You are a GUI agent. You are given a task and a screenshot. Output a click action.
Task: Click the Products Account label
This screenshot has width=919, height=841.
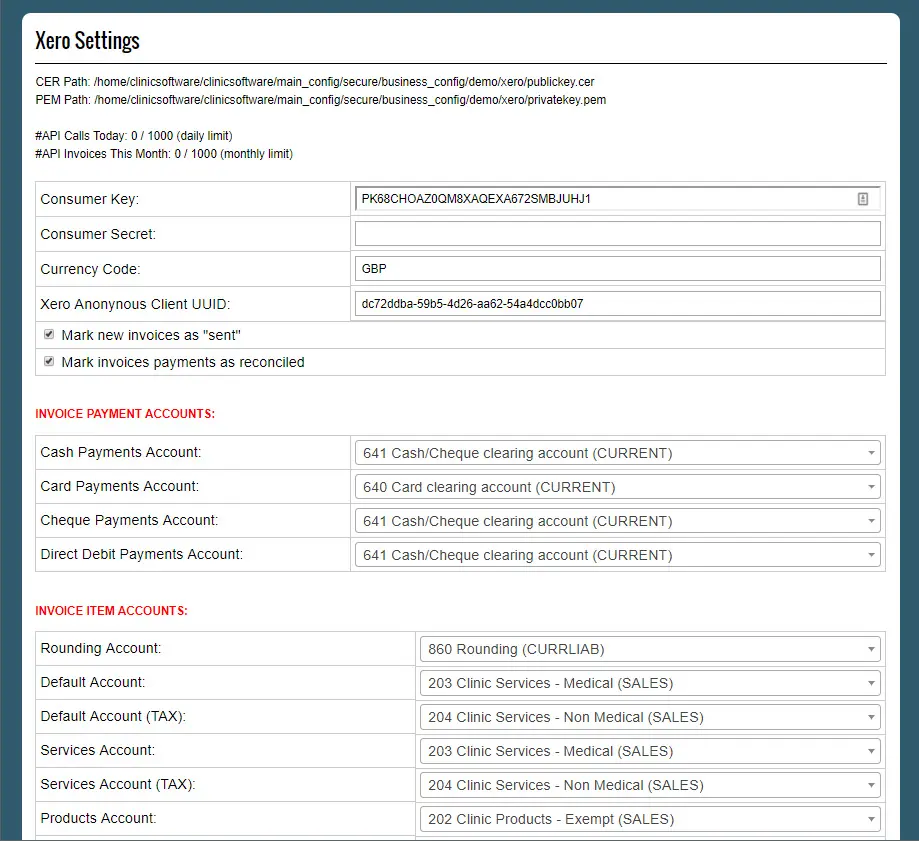[98, 818]
